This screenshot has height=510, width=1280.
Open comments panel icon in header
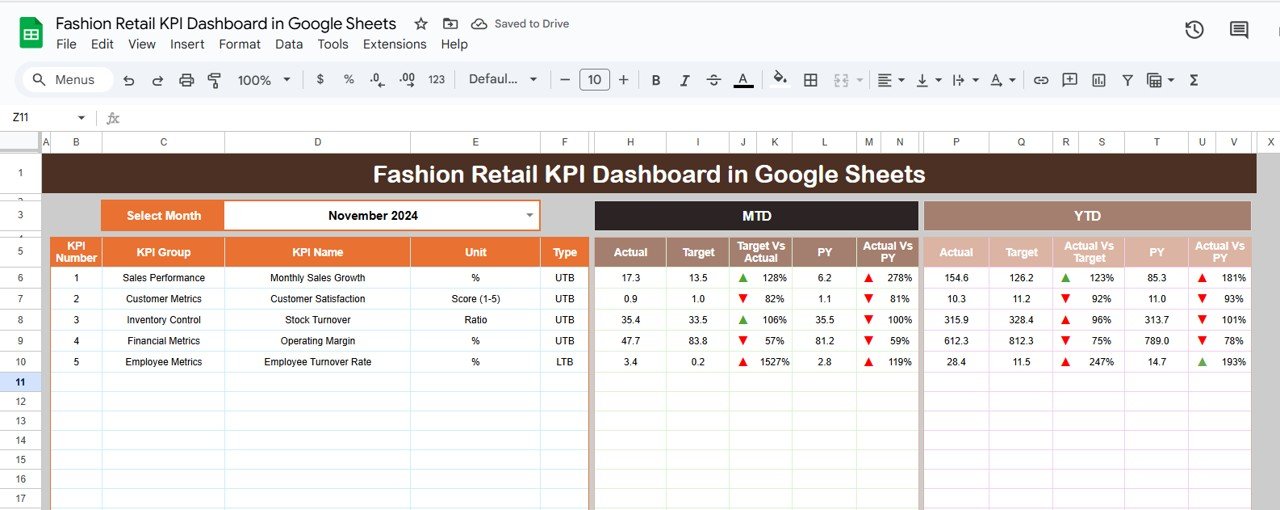[x=1239, y=30]
